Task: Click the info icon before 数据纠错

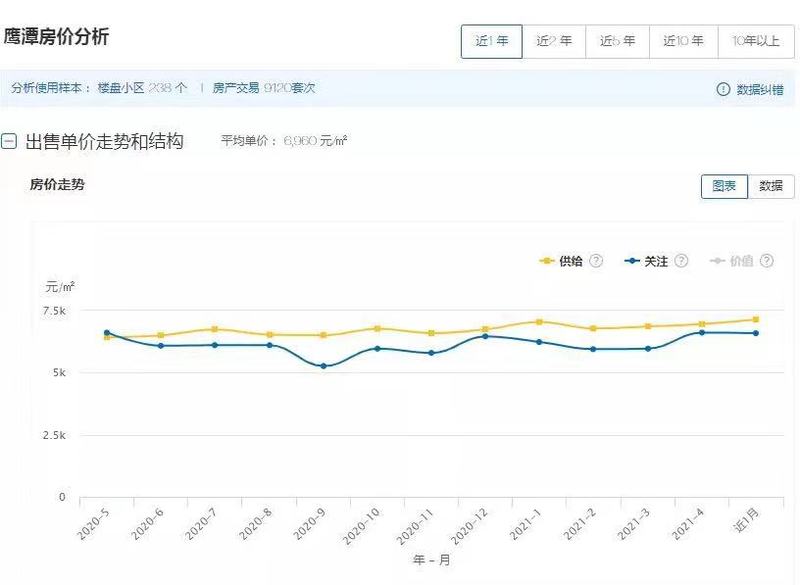Action: tap(722, 88)
